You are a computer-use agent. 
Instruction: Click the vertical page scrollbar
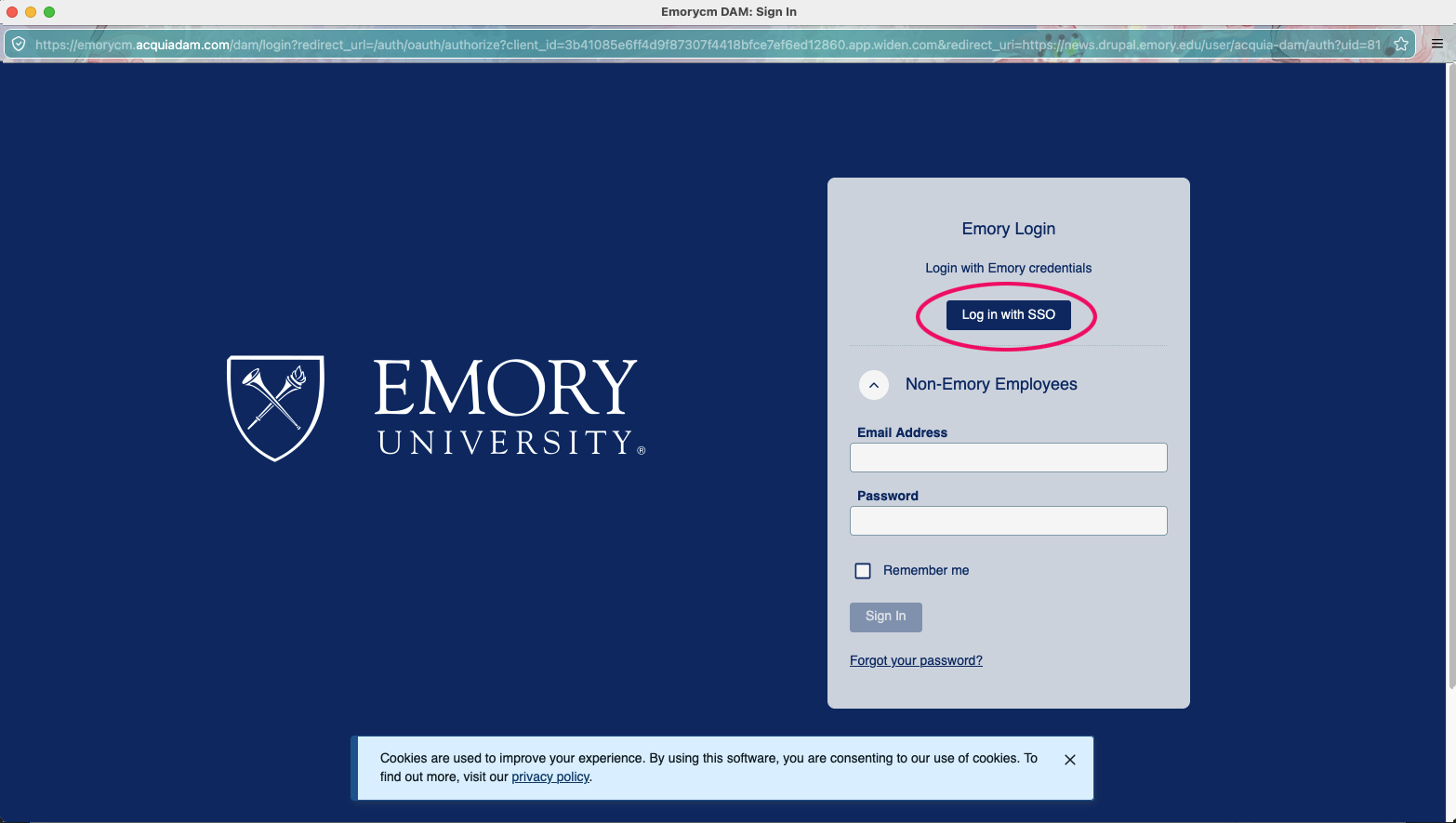(1451, 377)
